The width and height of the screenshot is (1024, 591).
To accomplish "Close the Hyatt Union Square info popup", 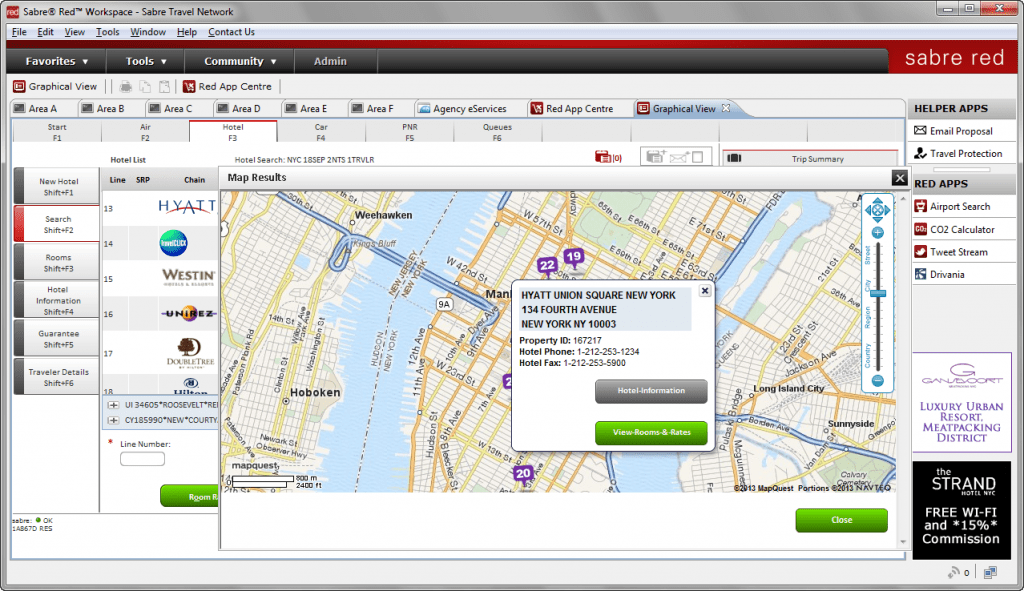I will pyautogui.click(x=705, y=291).
